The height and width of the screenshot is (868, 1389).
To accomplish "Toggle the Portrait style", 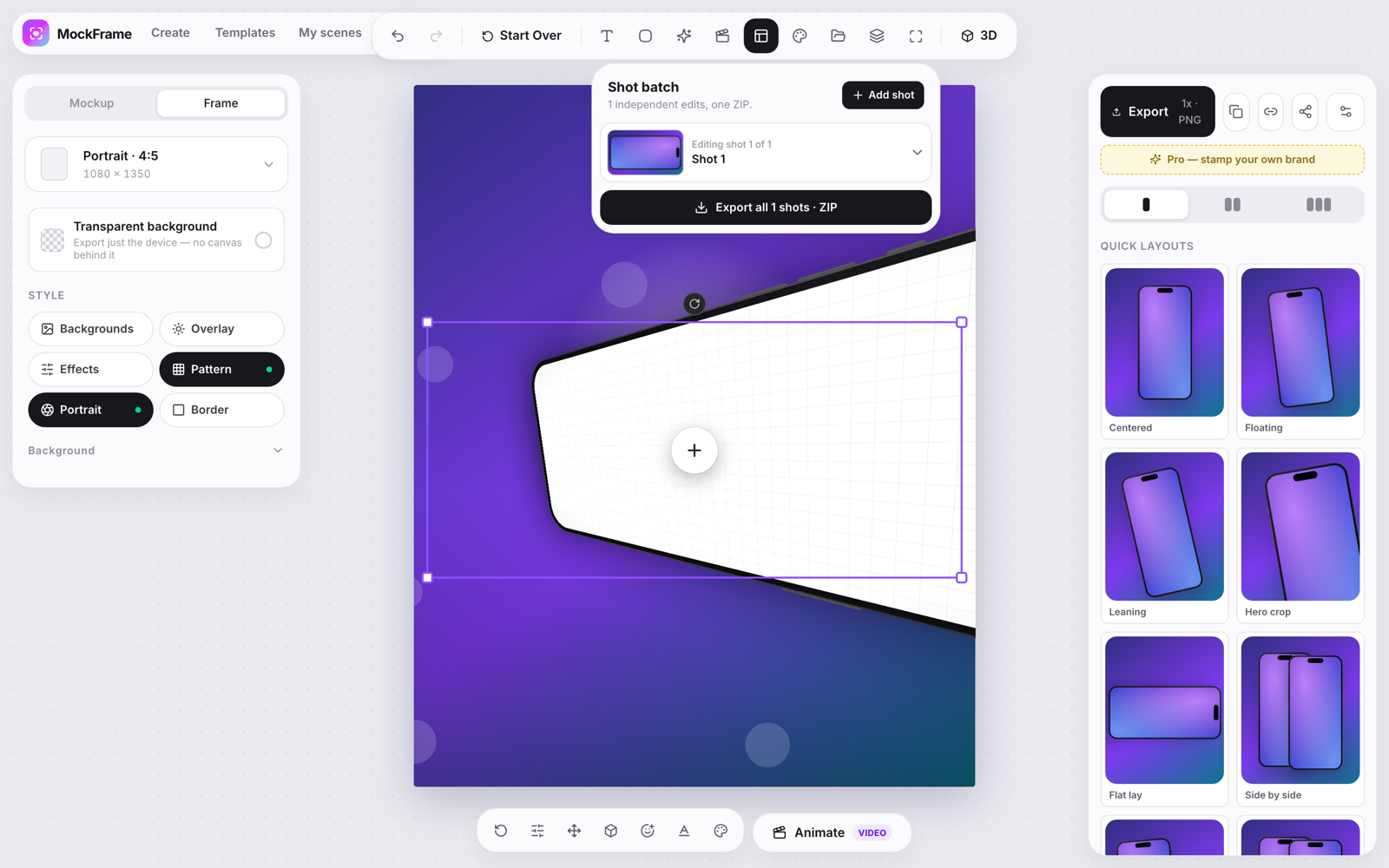I will coord(90,410).
